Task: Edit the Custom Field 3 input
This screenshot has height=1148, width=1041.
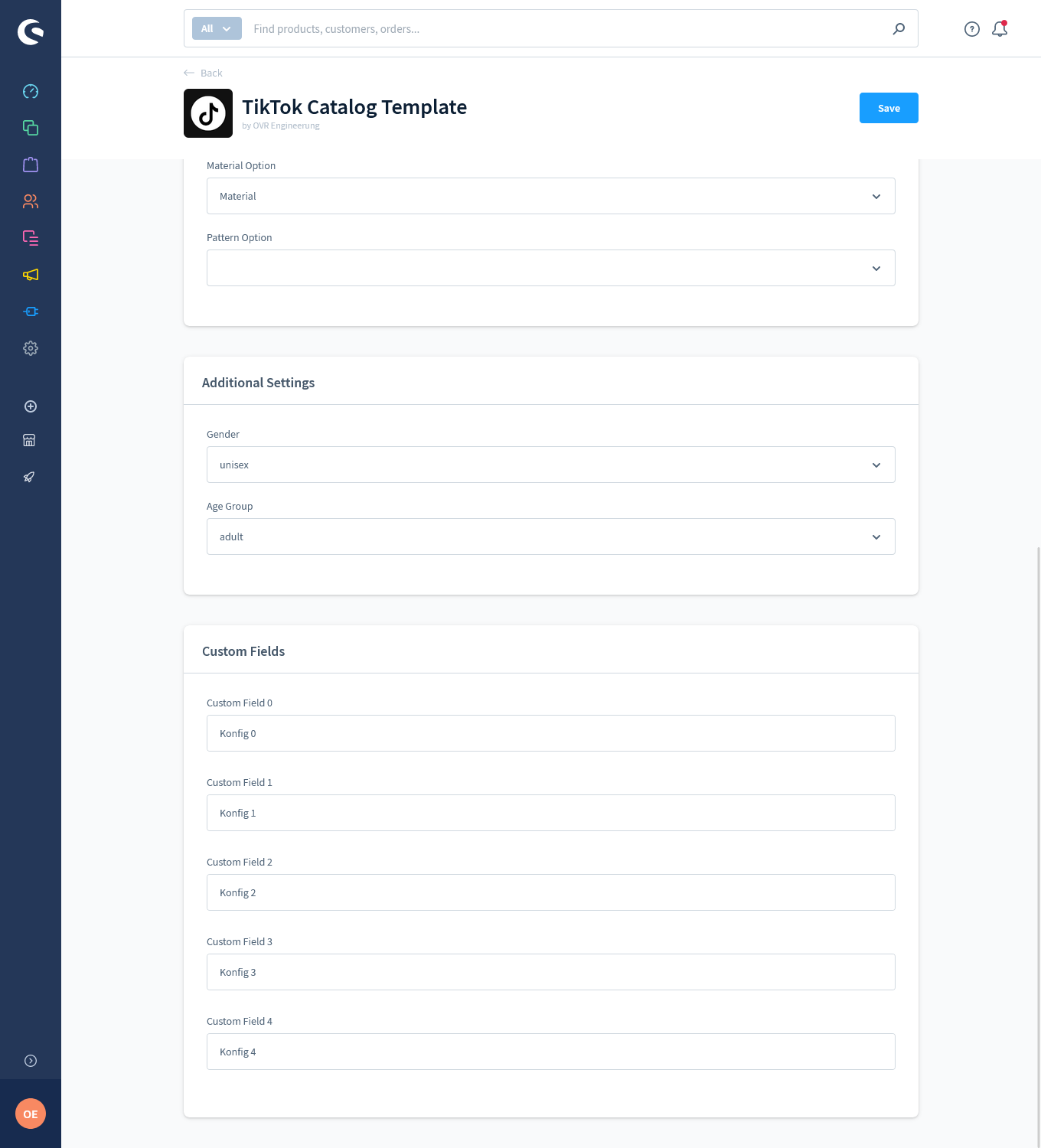Action: (x=551, y=972)
